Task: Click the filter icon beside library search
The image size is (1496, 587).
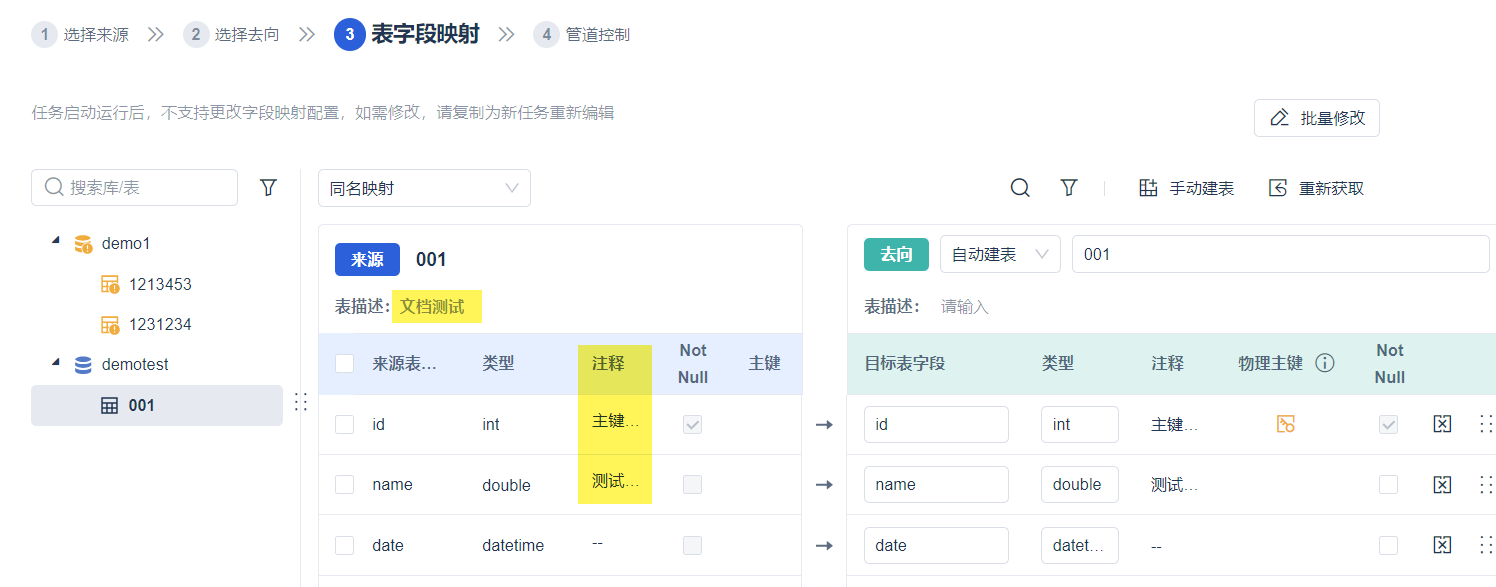Action: [x=268, y=187]
